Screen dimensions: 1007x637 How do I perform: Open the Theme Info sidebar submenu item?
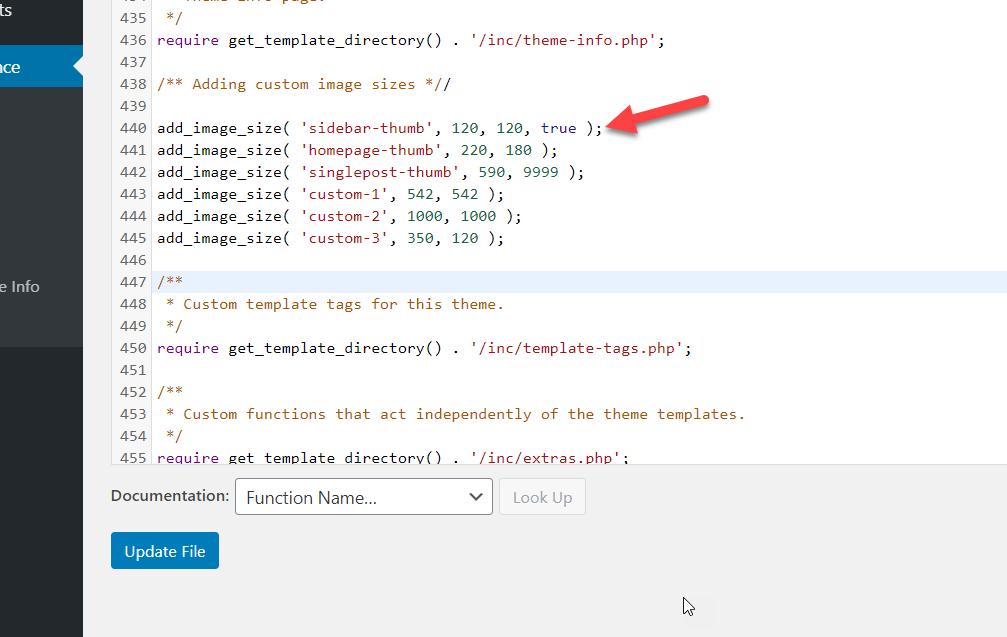click(21, 286)
